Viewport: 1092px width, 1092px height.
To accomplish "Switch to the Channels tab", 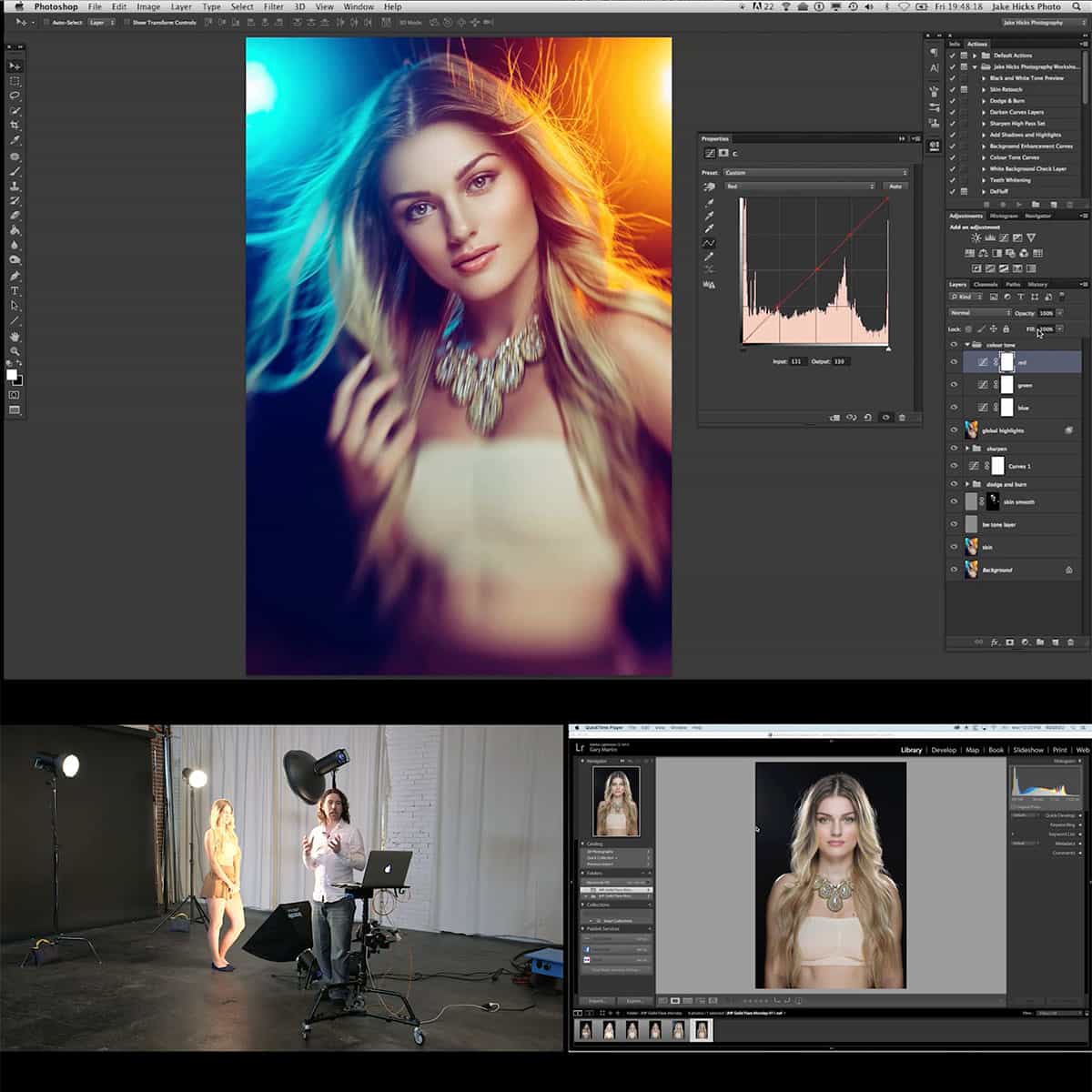I will tap(986, 285).
